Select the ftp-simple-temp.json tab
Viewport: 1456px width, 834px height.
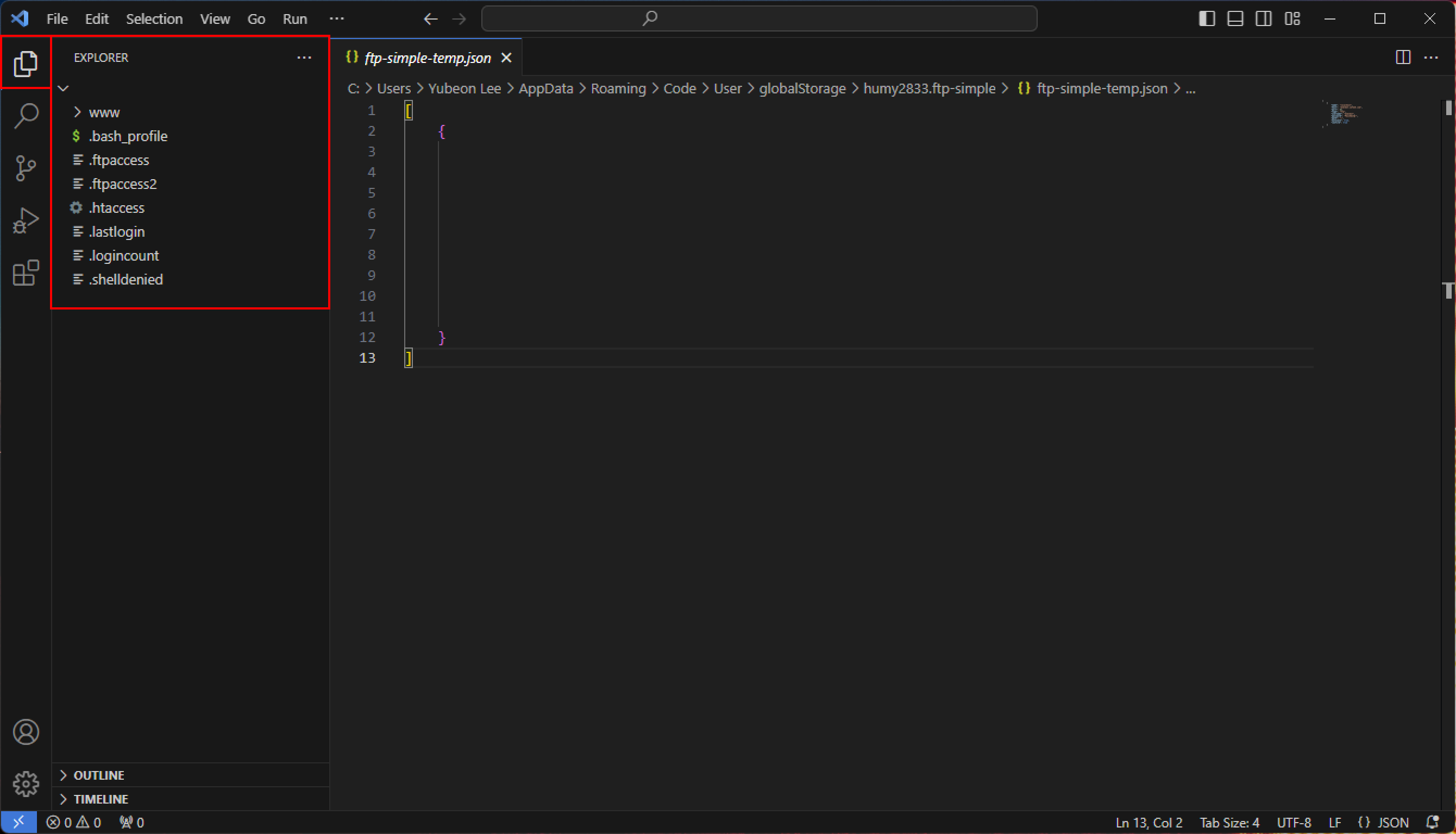pos(428,58)
